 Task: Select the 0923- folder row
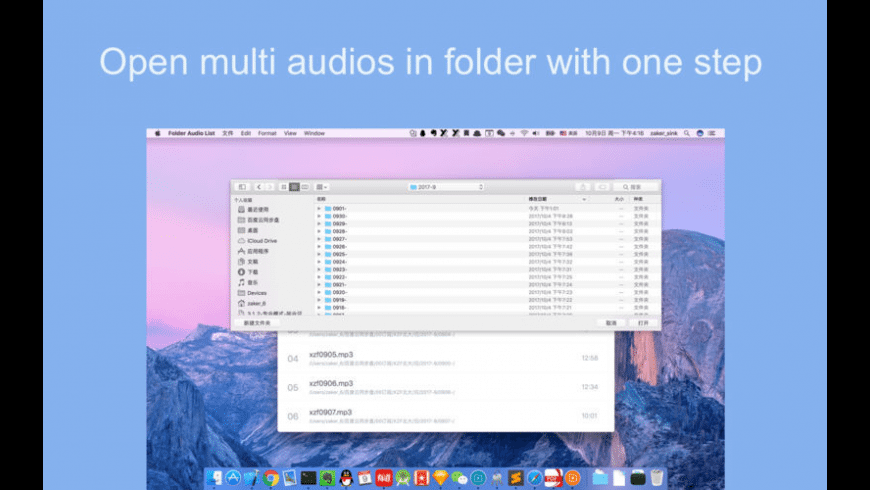[x=487, y=269]
